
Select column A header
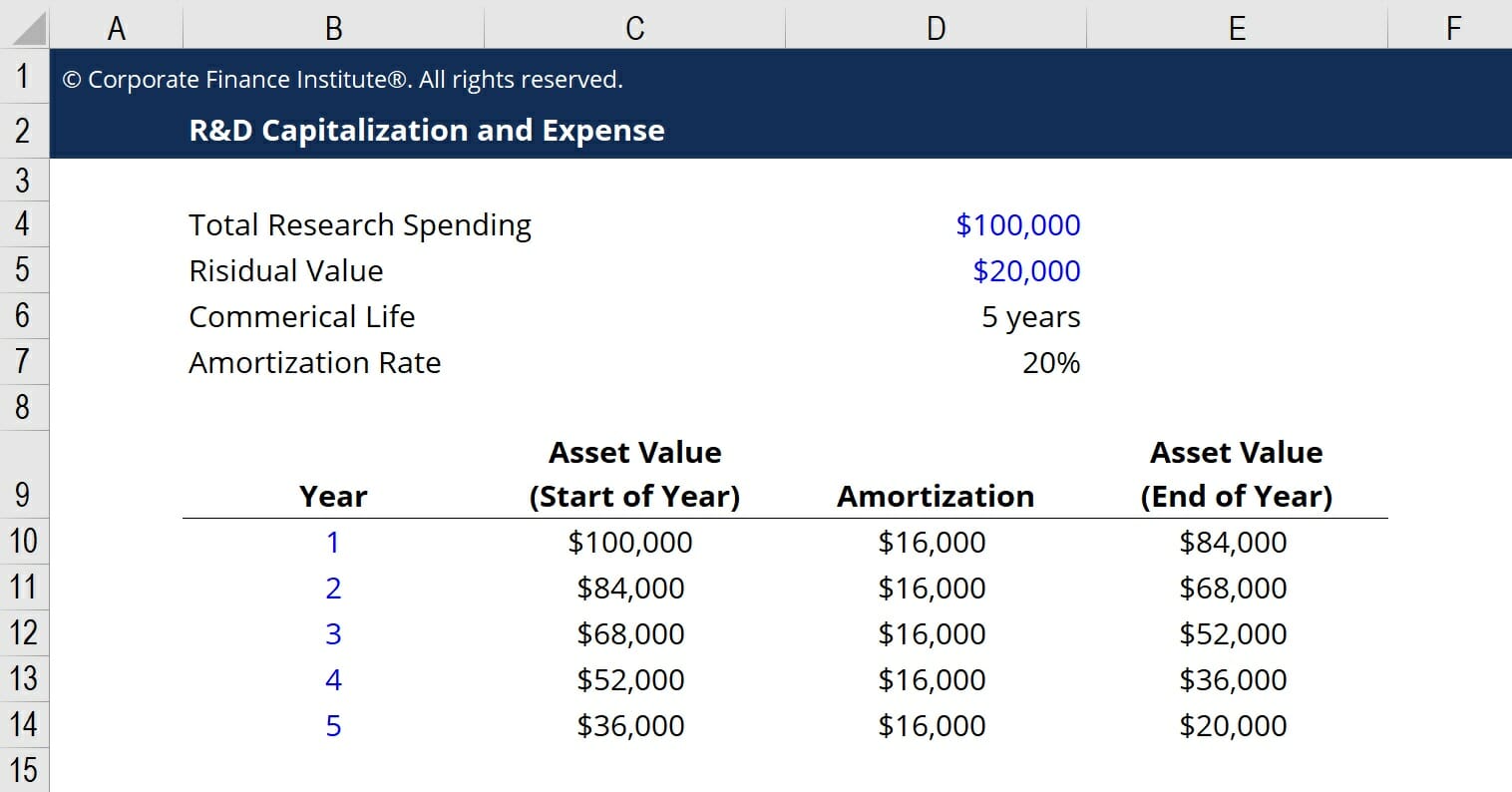coord(117,27)
